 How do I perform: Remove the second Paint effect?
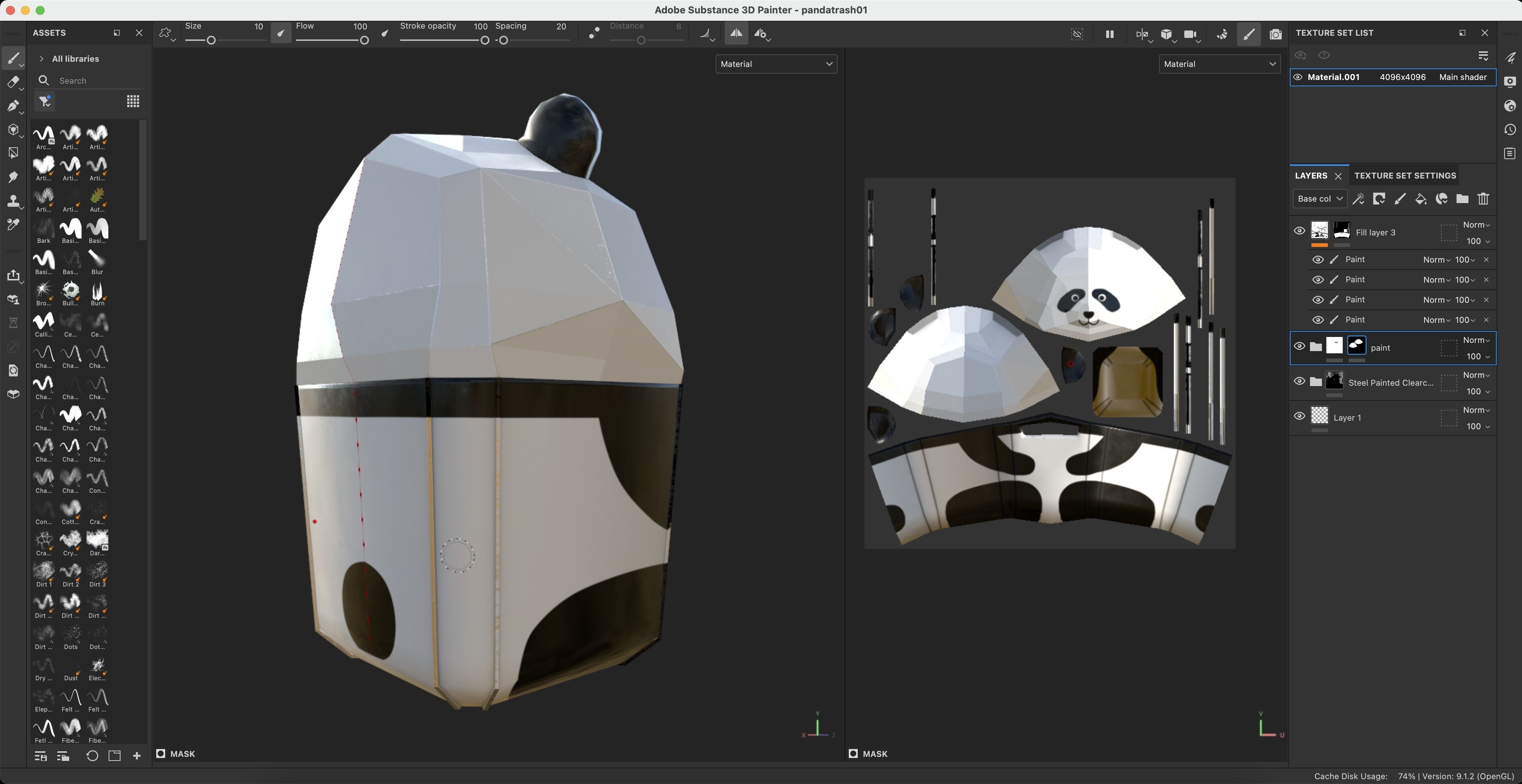1486,279
